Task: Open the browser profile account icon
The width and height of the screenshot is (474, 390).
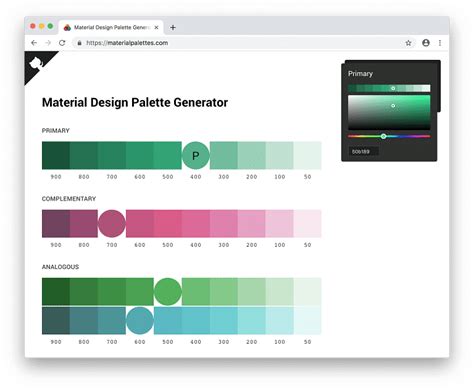Action: pyautogui.click(x=426, y=43)
